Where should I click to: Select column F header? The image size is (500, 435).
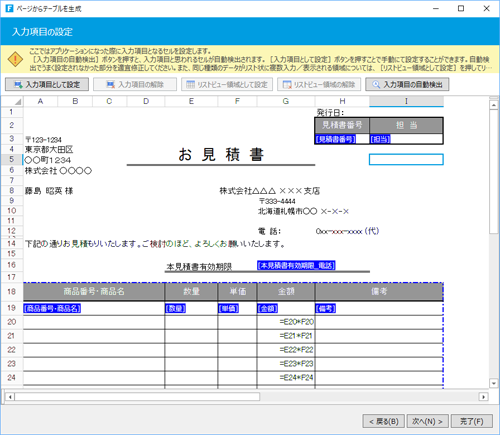point(237,101)
